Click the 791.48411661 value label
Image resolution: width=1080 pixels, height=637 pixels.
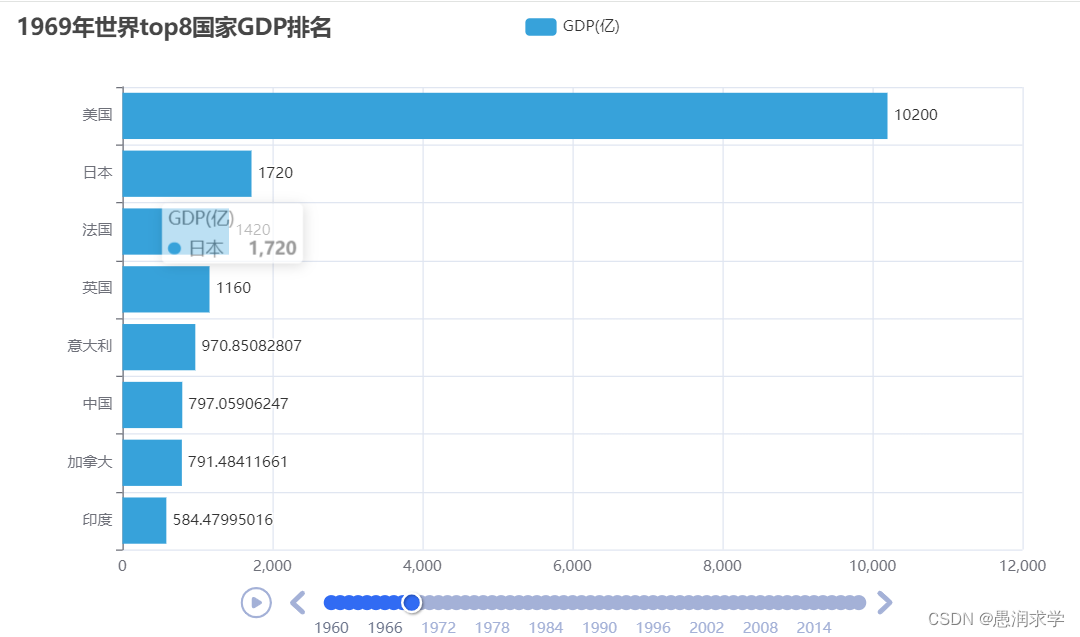(238, 461)
